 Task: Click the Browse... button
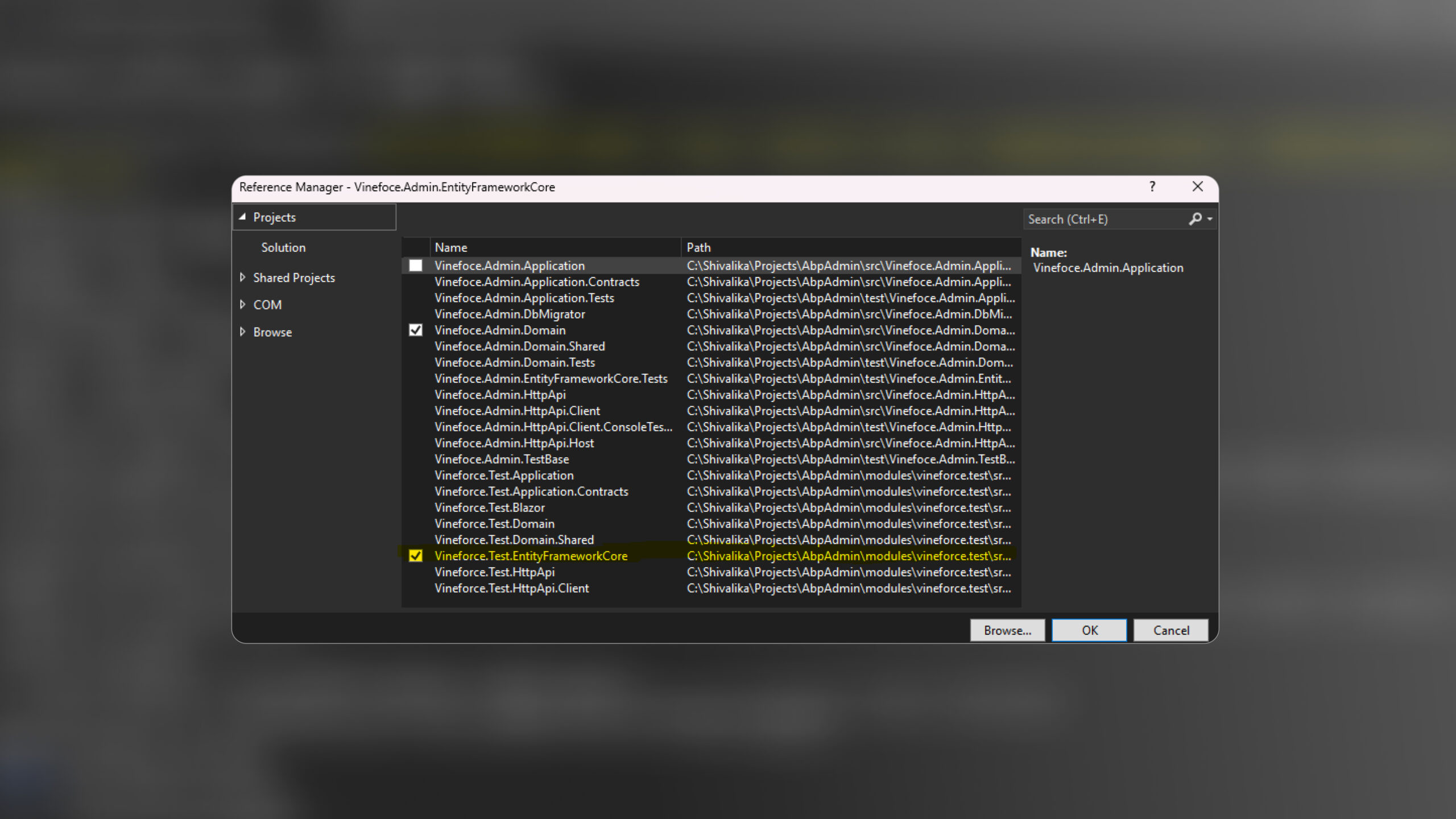[x=1007, y=630]
